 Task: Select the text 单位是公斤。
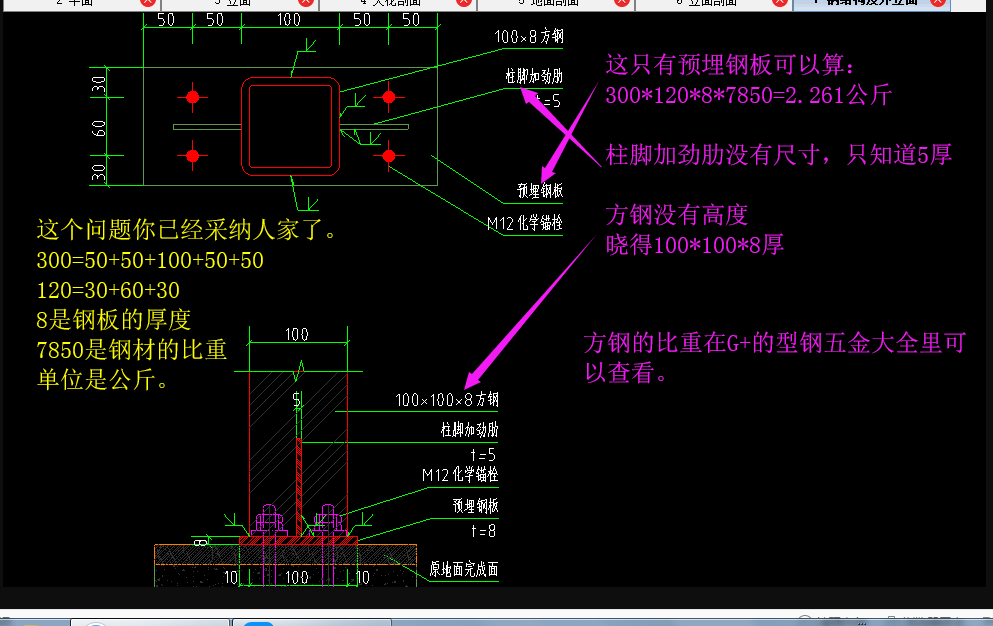[103, 380]
